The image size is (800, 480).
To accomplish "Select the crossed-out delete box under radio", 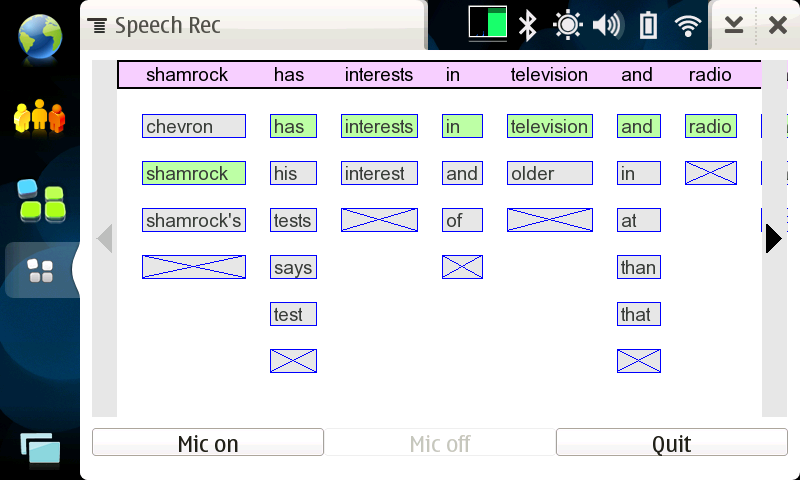I will tap(711, 173).
